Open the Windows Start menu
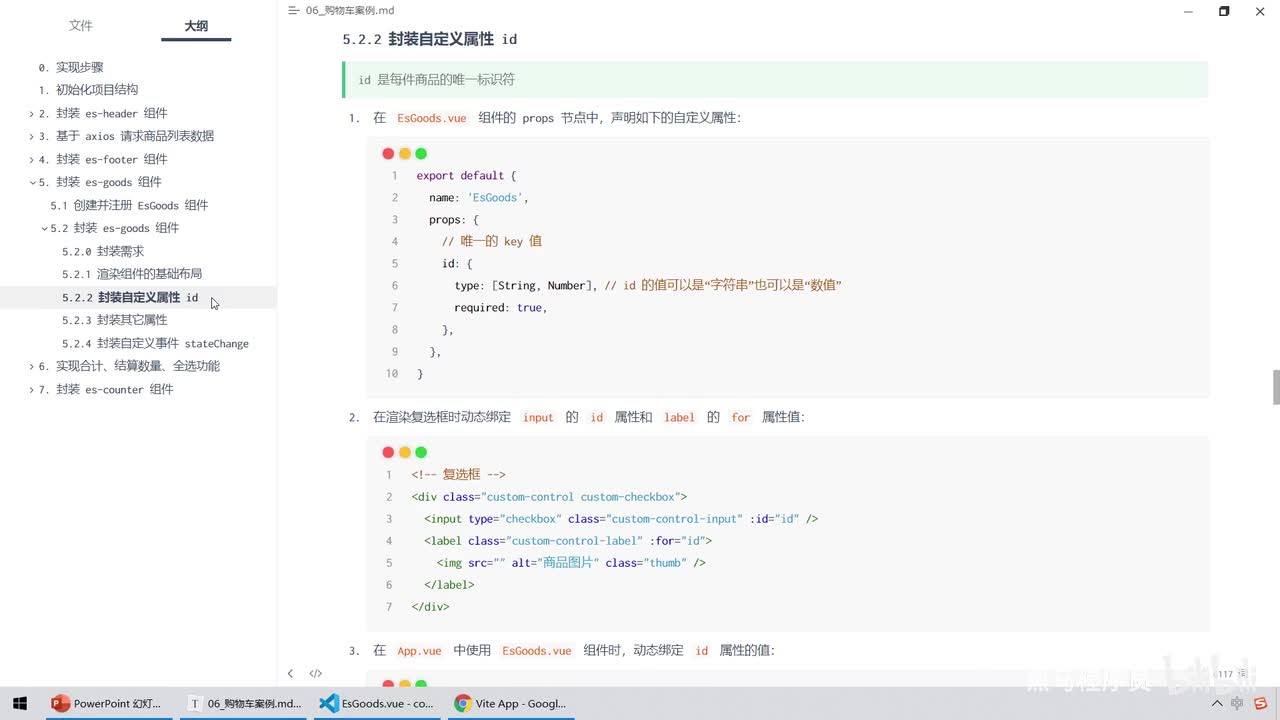This screenshot has width=1280, height=720. click(19, 703)
